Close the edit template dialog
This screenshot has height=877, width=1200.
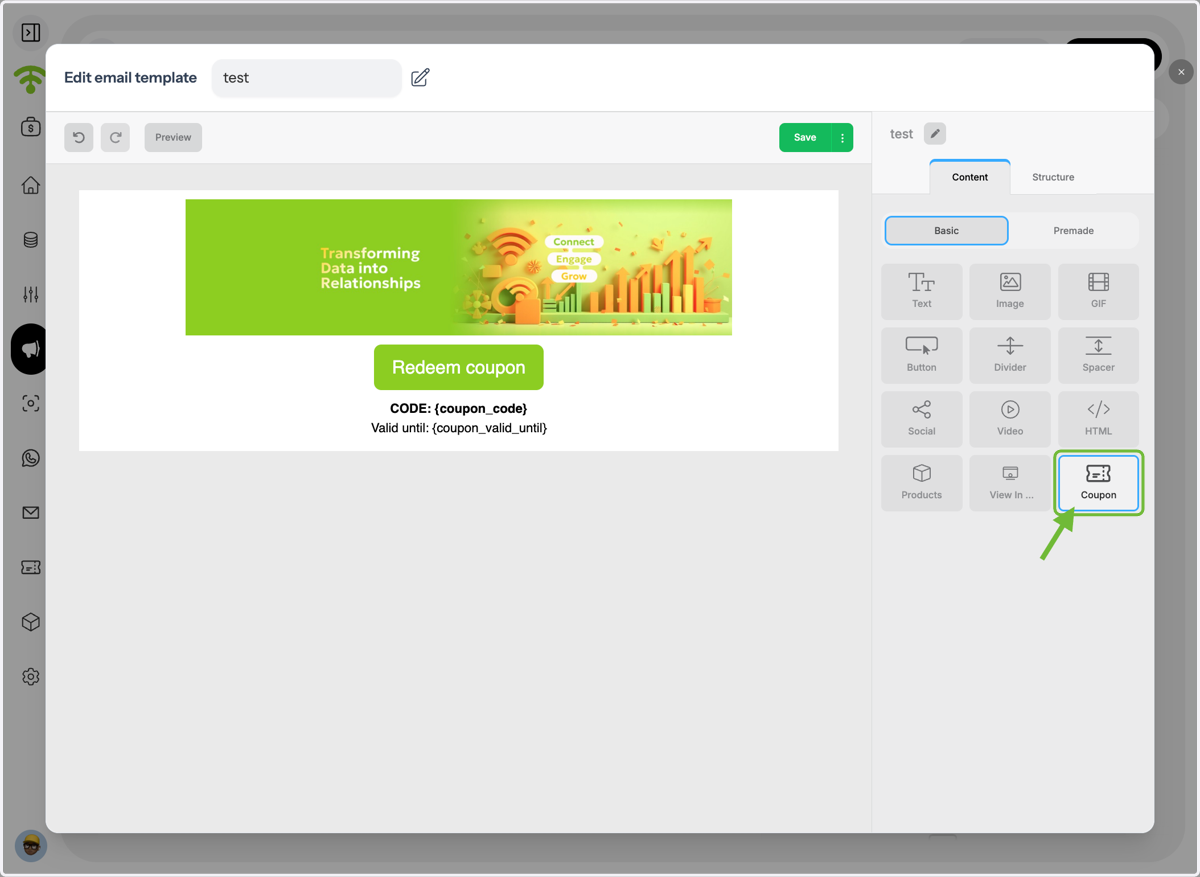point(1181,72)
